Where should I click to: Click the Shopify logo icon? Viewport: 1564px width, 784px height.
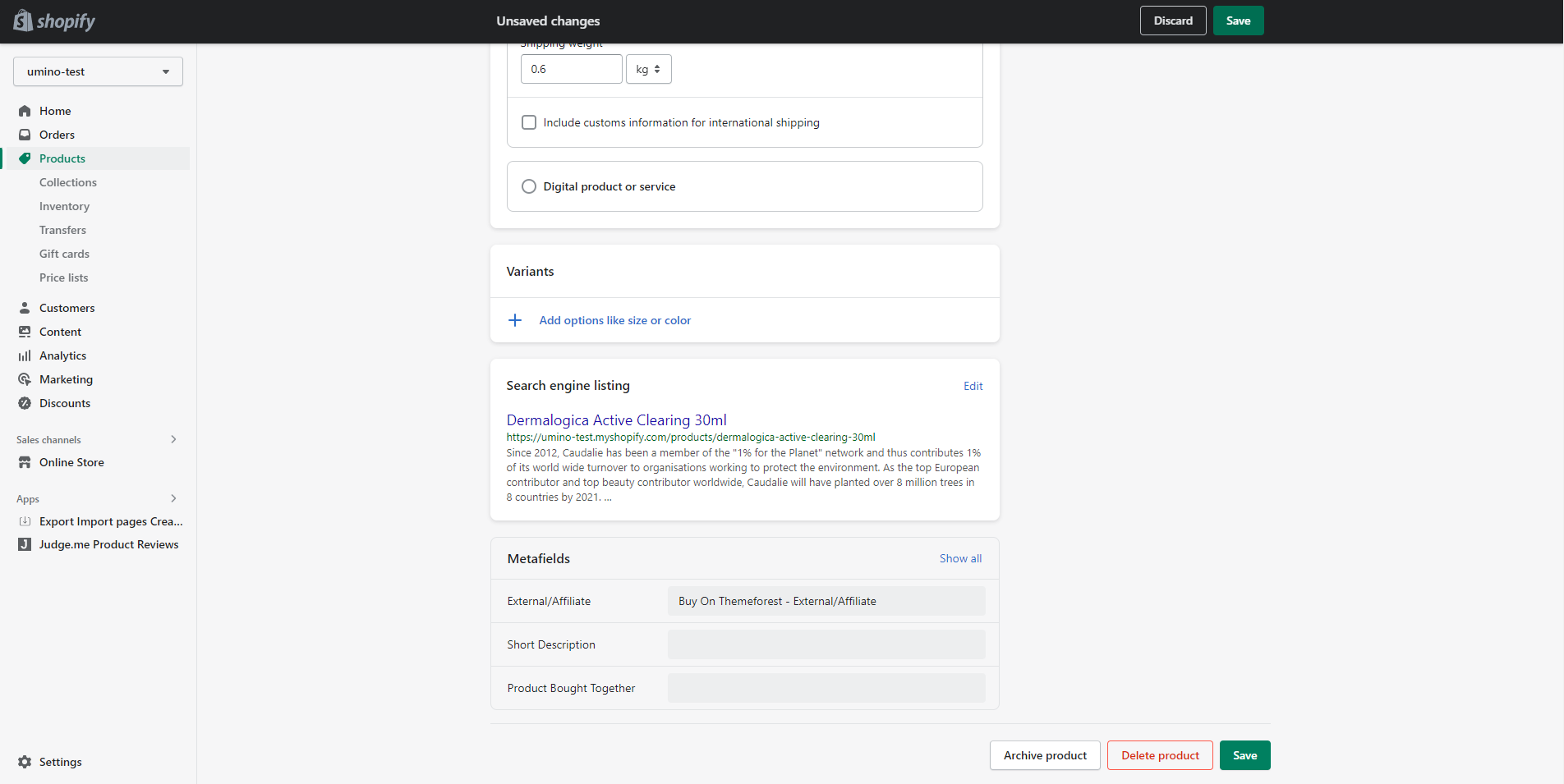23,21
